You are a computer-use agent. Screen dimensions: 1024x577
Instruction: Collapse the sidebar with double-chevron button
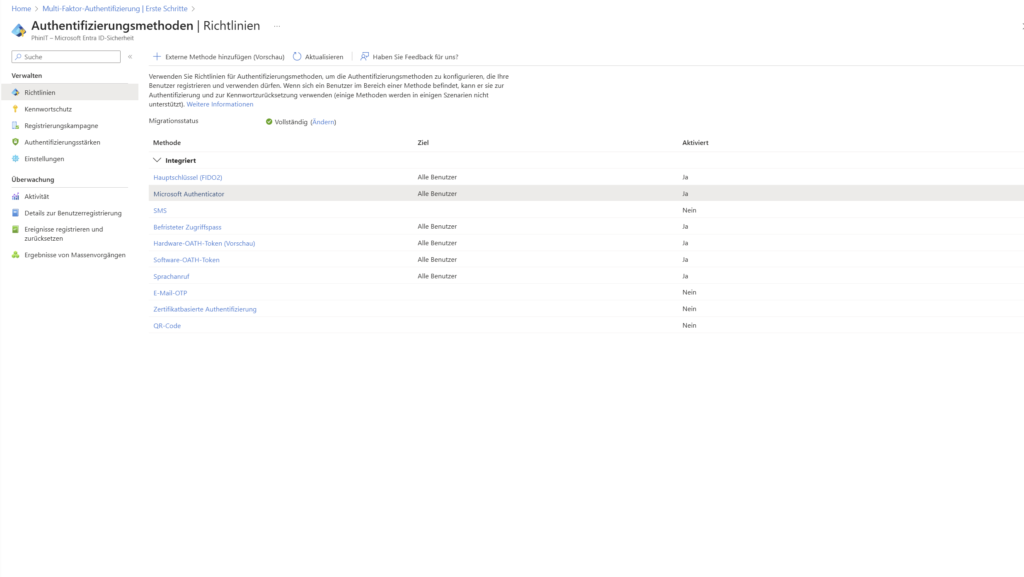(x=129, y=57)
